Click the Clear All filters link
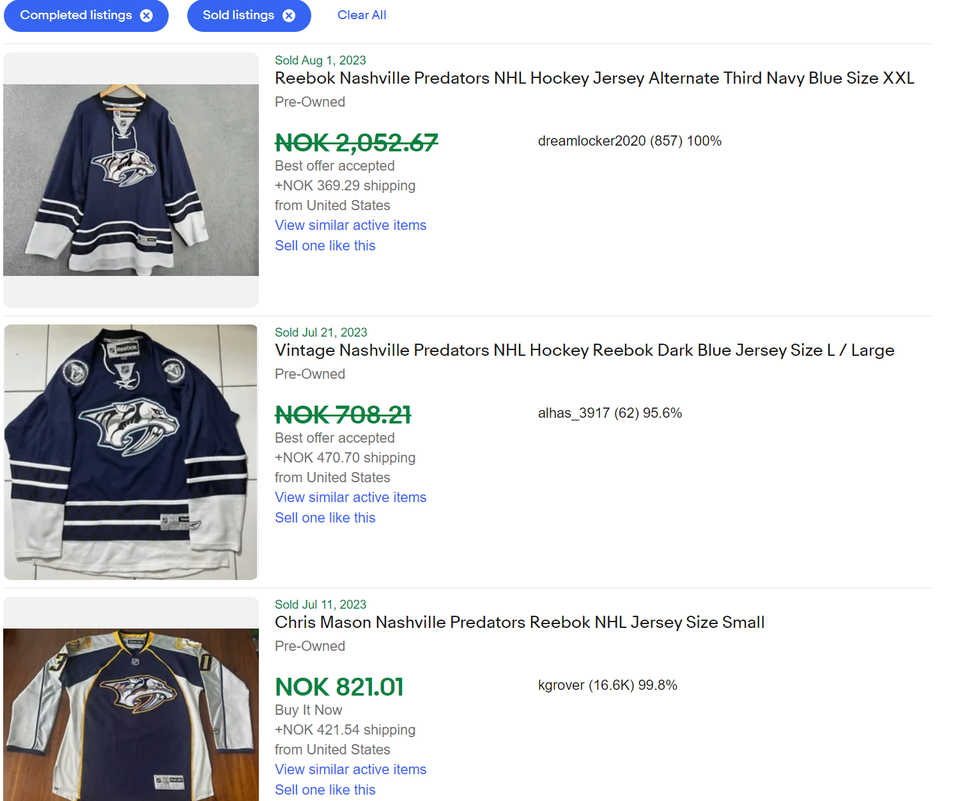Screen dimensions: 960x801 [362, 15]
